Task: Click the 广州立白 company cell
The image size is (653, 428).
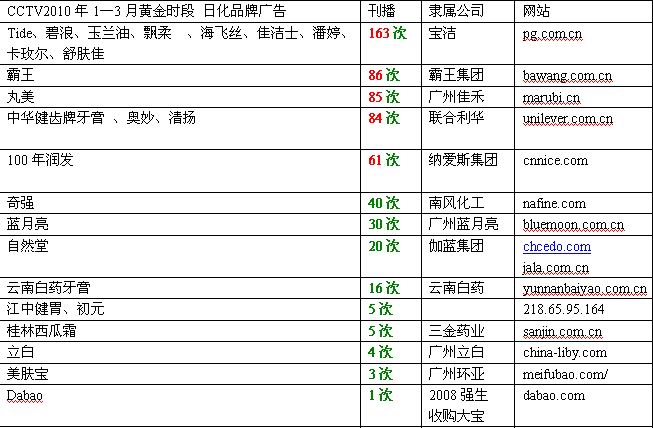Action: 456,352
